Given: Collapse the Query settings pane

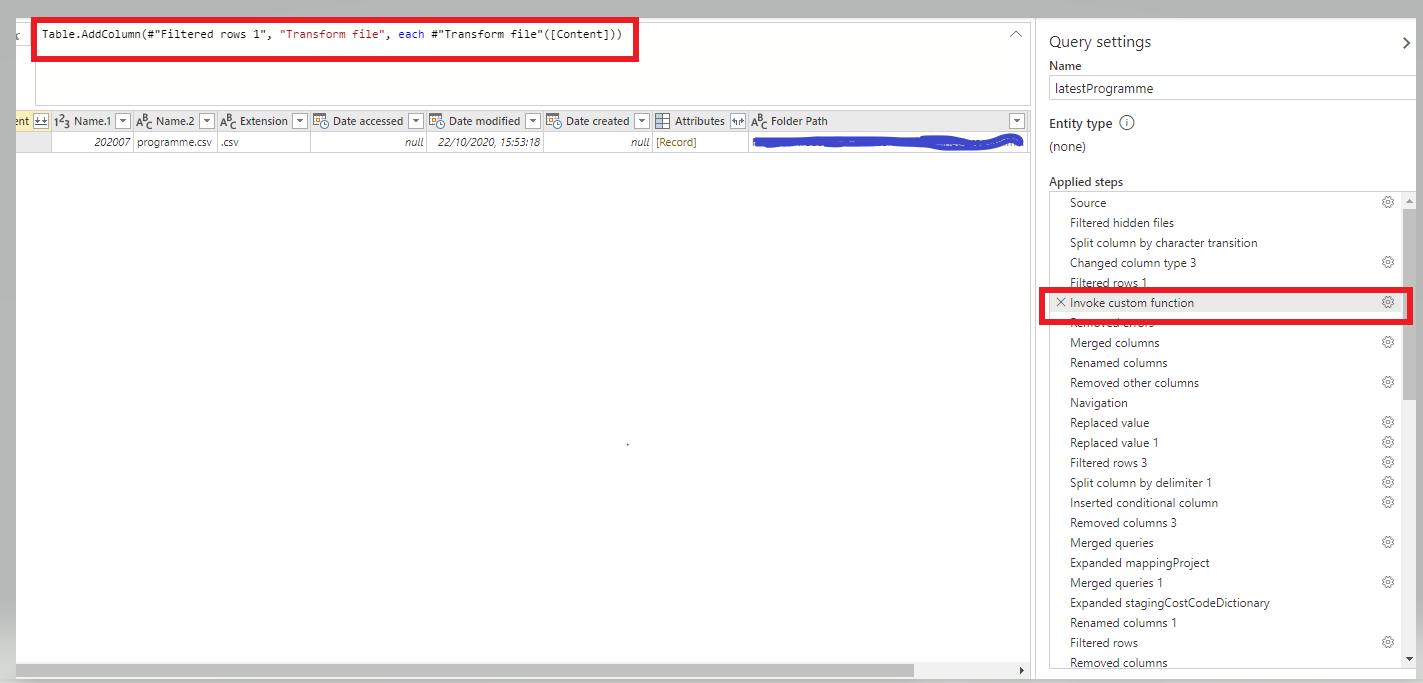Looking at the screenshot, I should tap(1407, 43).
